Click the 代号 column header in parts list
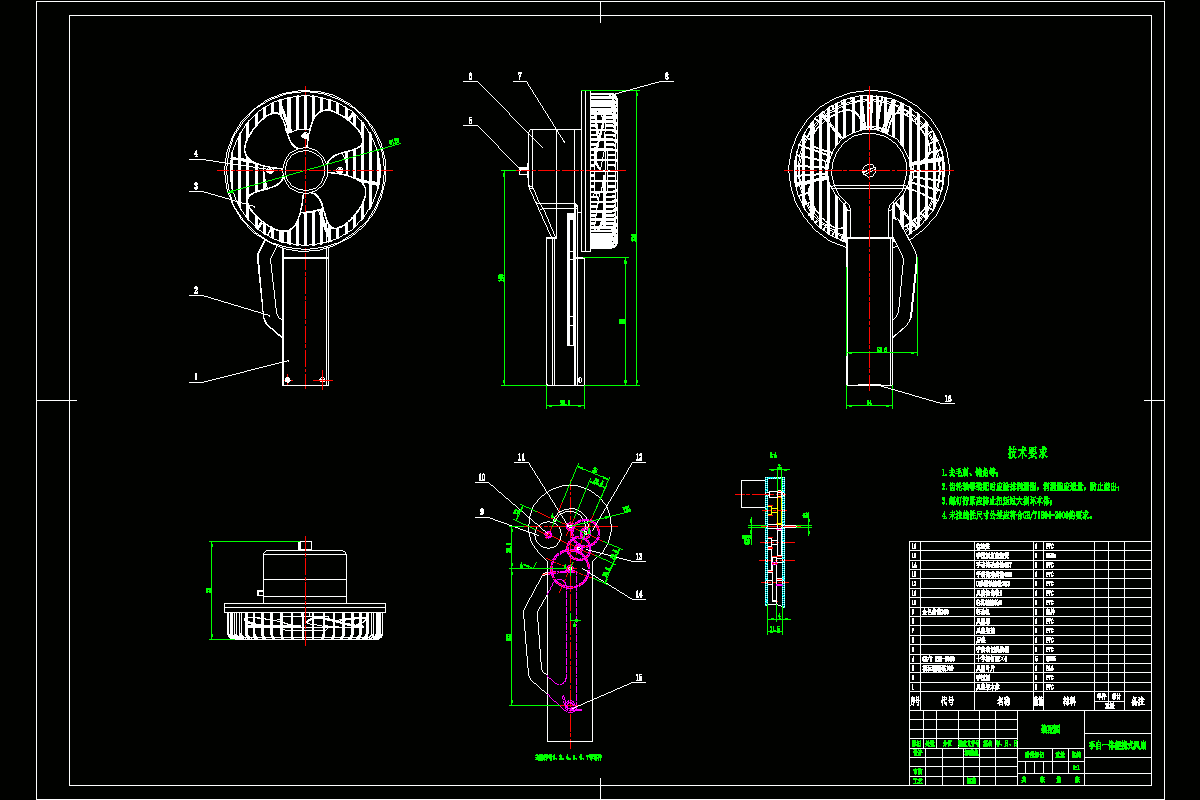This screenshot has height=800, width=1200. pos(947,702)
